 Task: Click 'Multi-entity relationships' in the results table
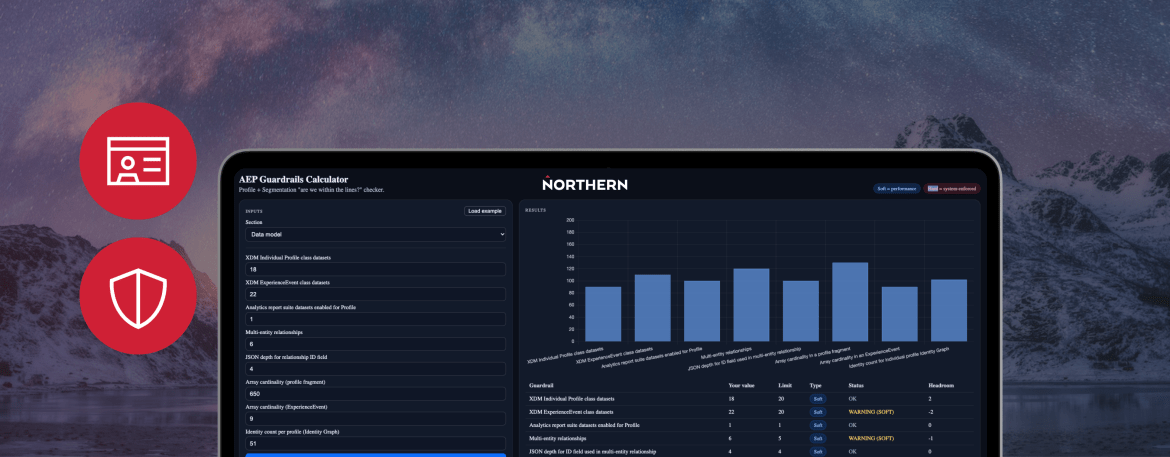pos(557,438)
